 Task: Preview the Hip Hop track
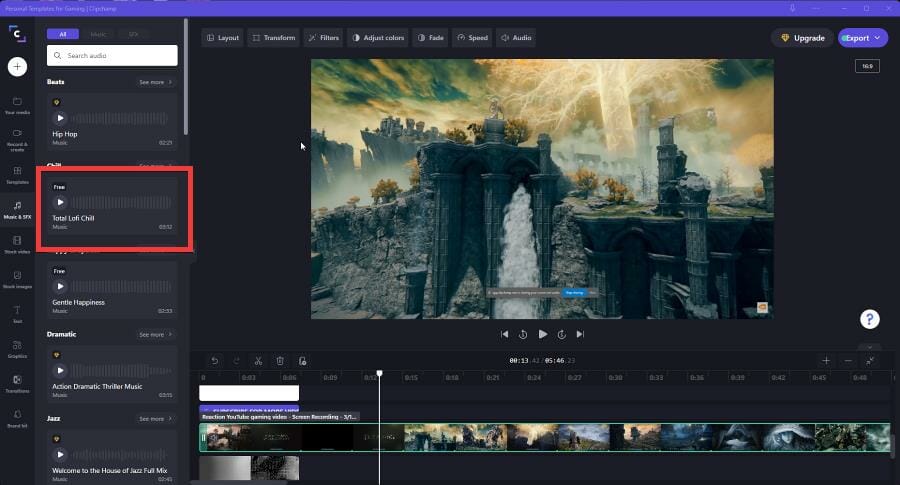click(x=60, y=118)
